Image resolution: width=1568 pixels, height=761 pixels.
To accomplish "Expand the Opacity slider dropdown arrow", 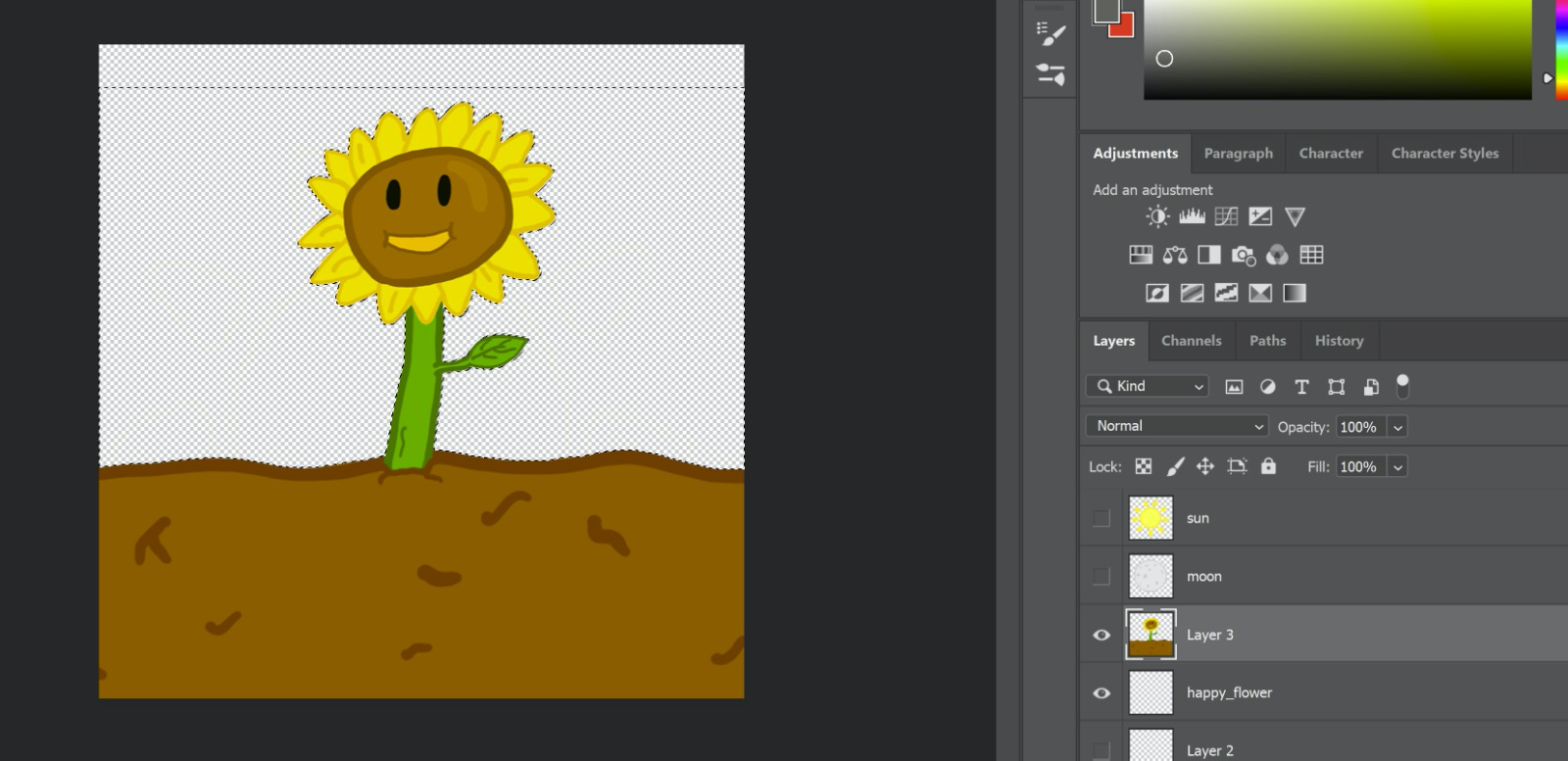I will [1398, 427].
